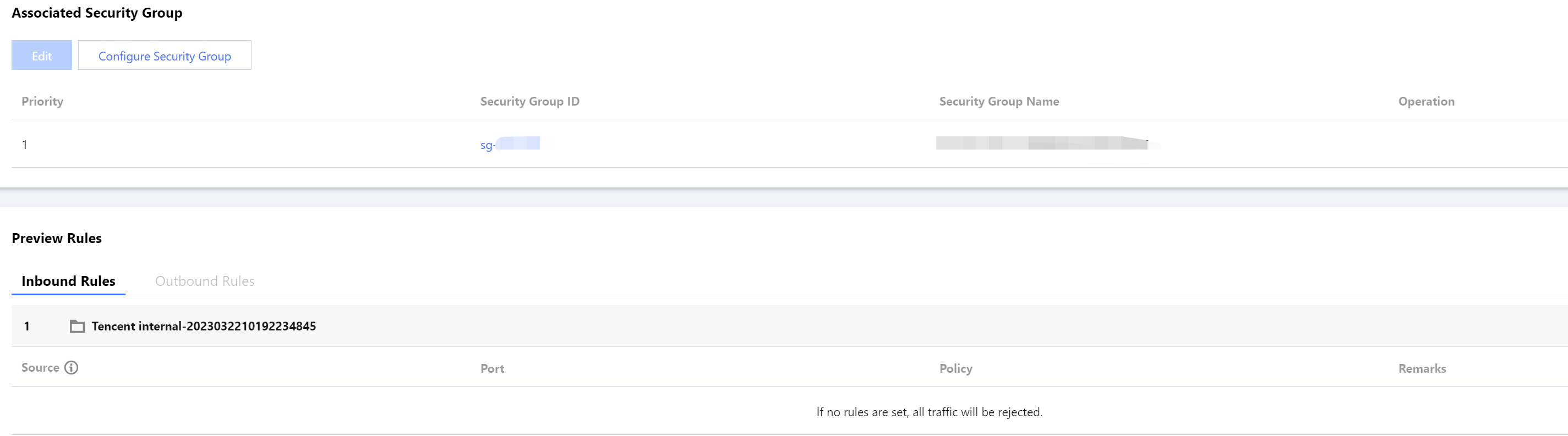The image size is (1568, 436).
Task: Click the Priority column header
Action: [x=42, y=102]
